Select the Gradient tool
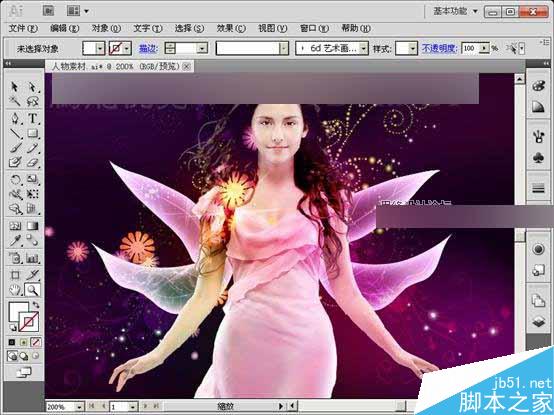 [x=33, y=226]
